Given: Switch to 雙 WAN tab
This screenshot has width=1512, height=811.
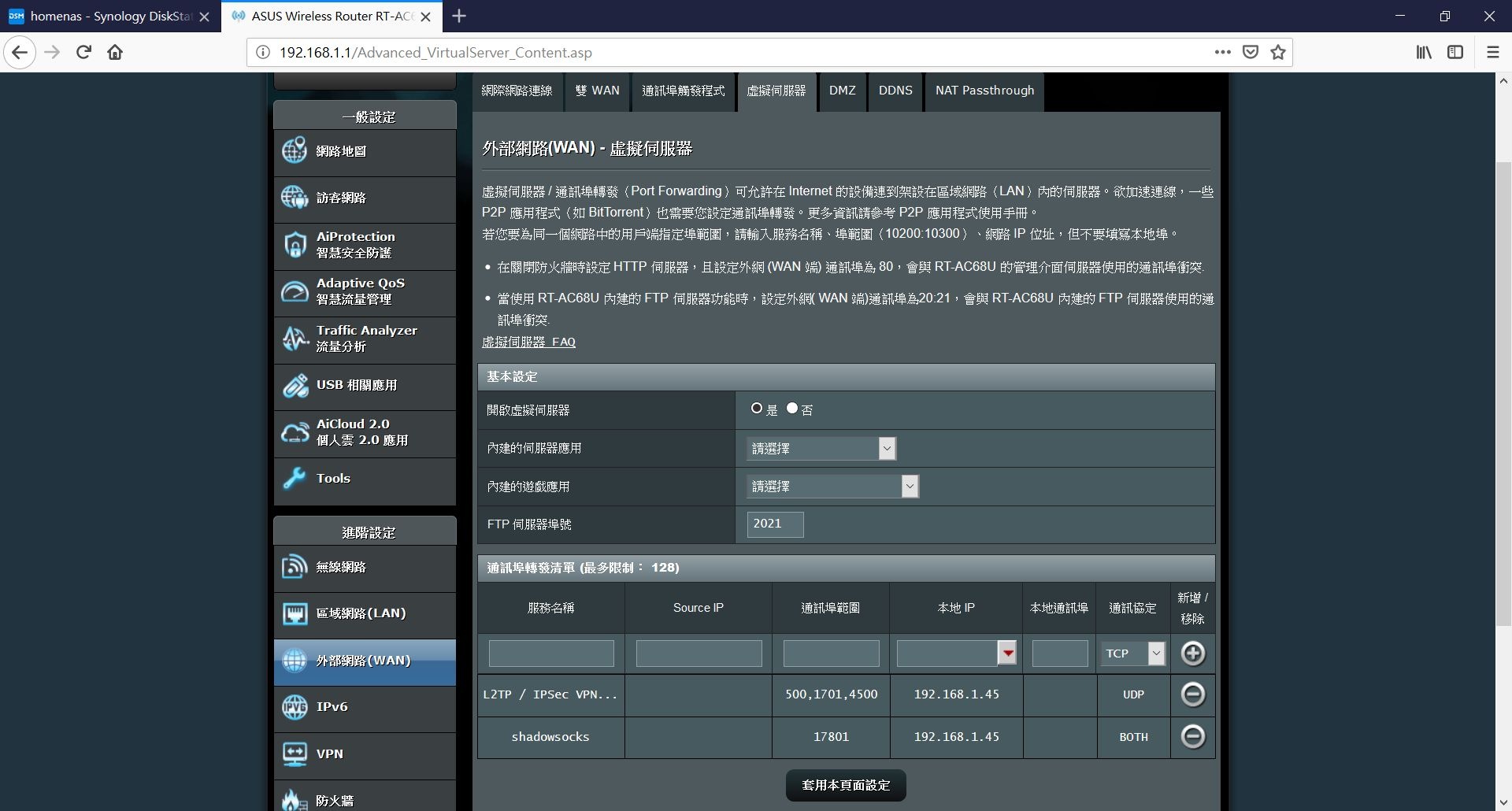Looking at the screenshot, I should click(598, 91).
